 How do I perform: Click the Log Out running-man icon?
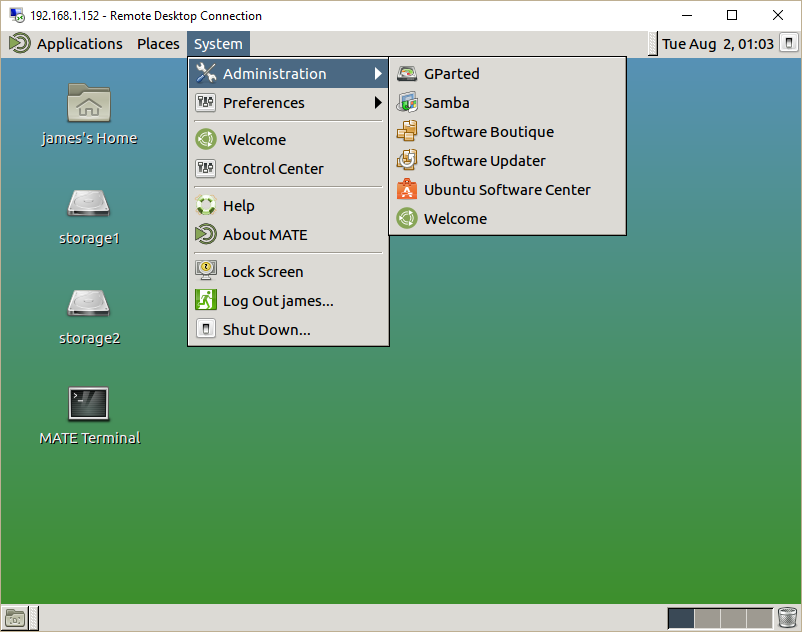(206, 300)
